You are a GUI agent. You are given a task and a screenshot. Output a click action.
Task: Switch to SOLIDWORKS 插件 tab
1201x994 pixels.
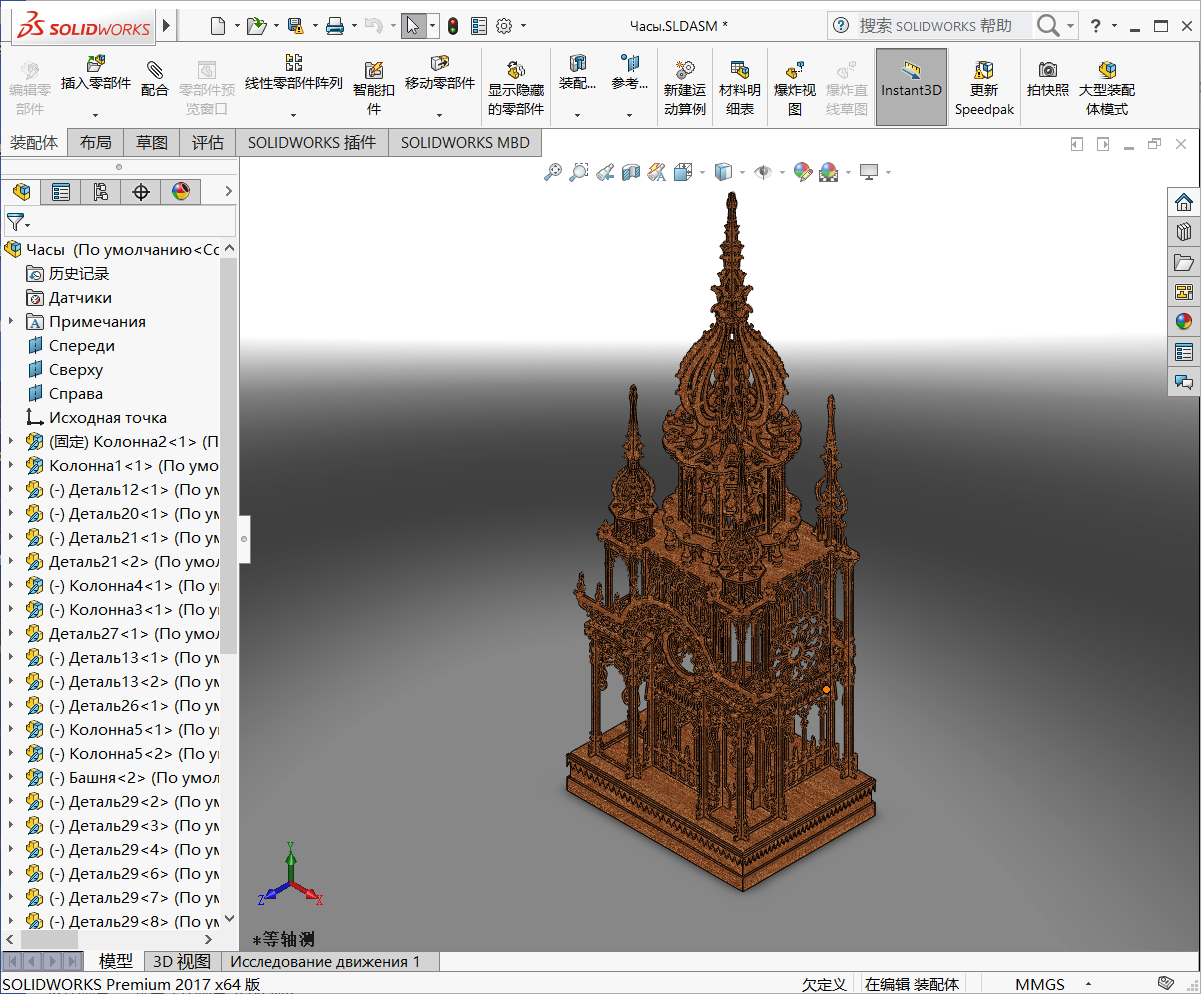pos(312,143)
